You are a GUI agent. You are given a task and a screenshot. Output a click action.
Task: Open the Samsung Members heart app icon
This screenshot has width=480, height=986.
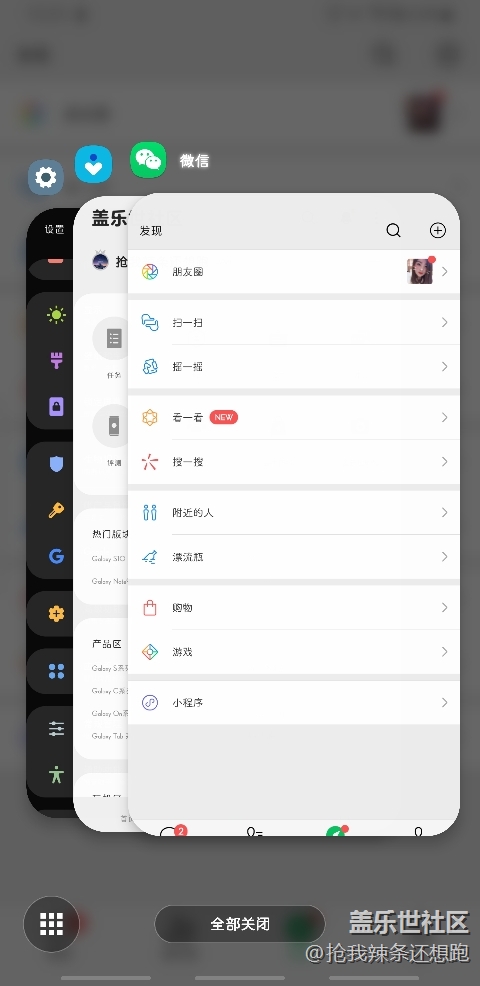(93, 164)
